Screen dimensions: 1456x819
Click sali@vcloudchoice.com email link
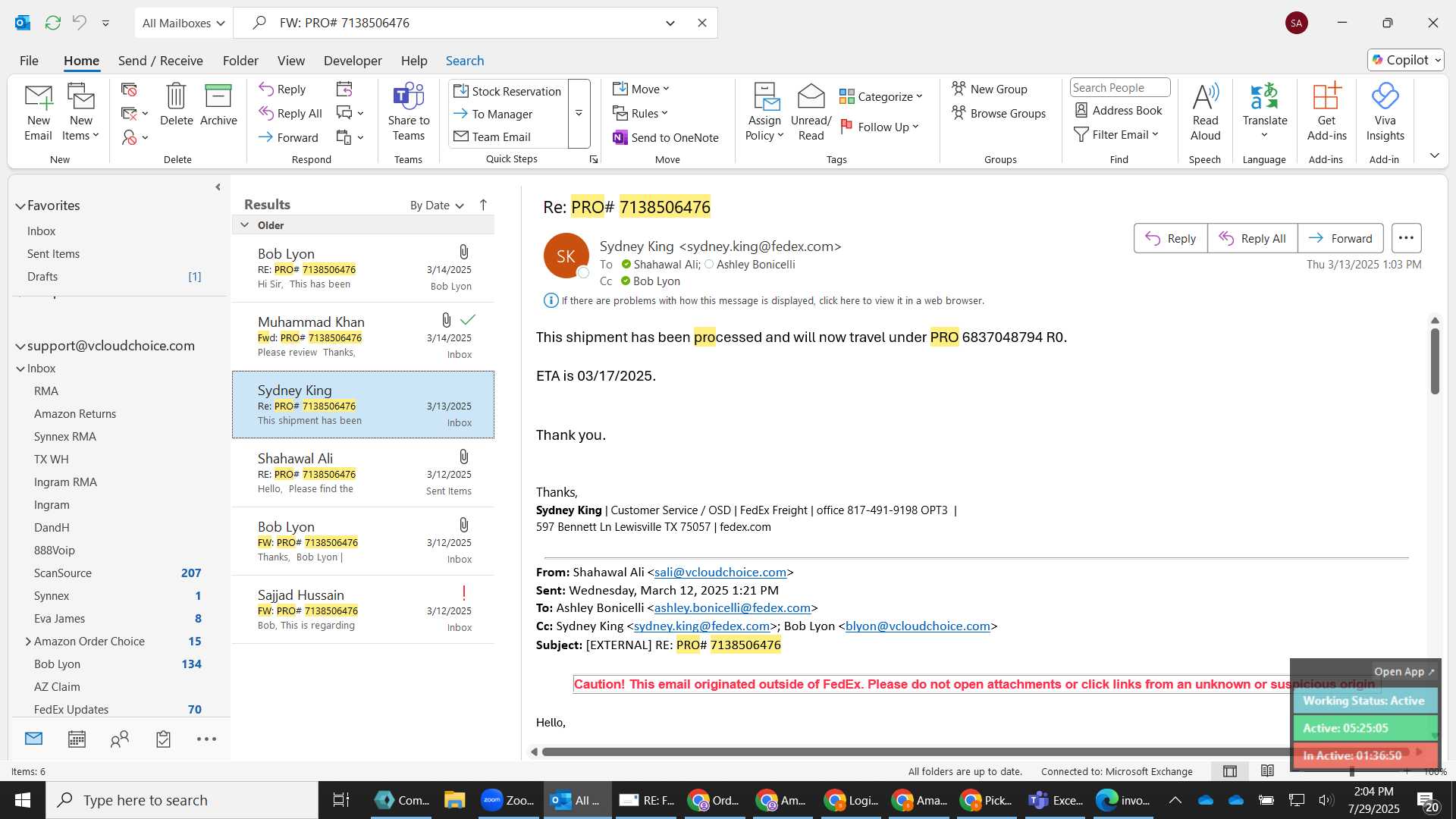coord(720,573)
